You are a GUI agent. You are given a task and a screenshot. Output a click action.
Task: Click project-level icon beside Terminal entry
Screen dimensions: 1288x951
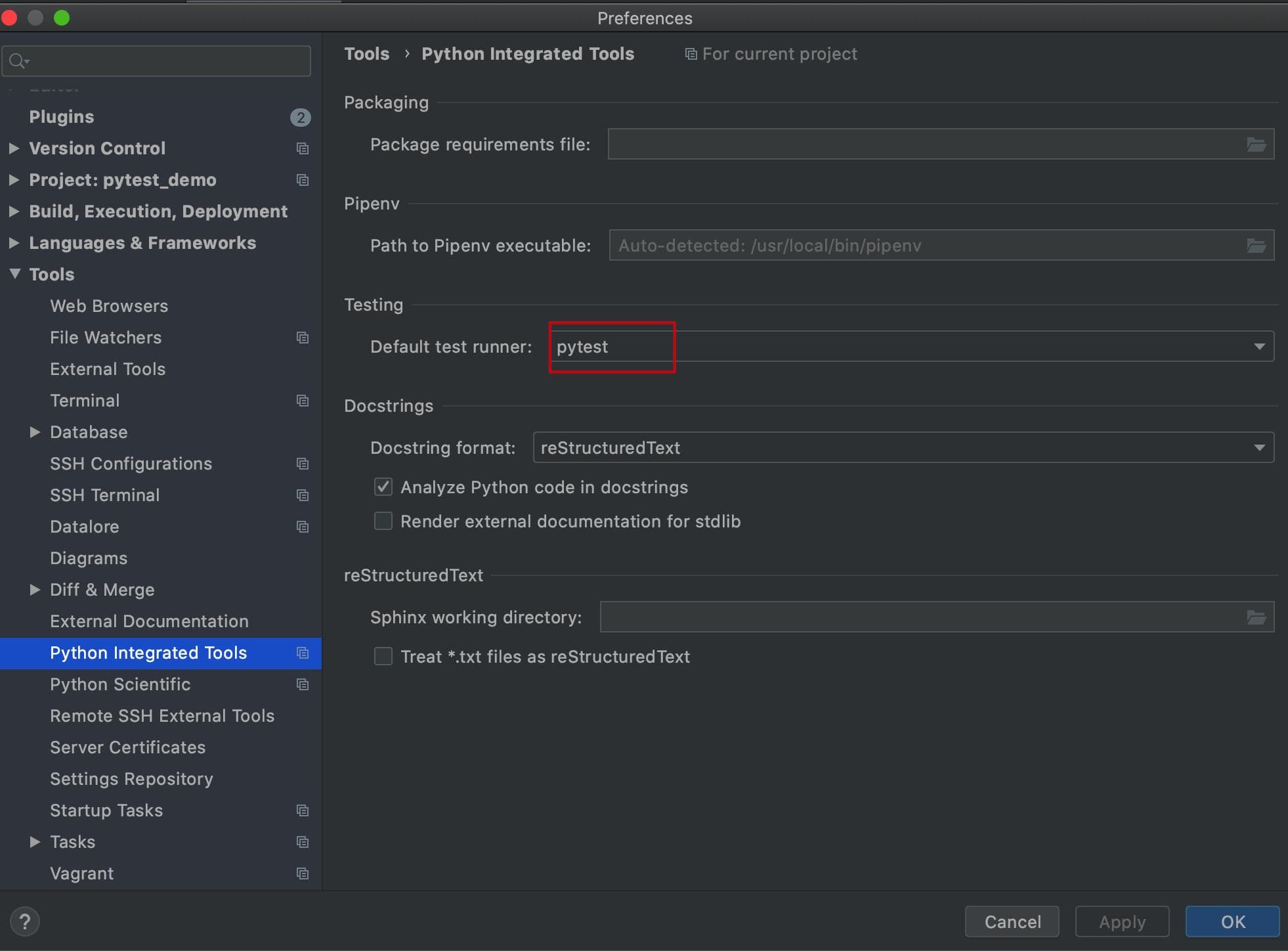[302, 401]
